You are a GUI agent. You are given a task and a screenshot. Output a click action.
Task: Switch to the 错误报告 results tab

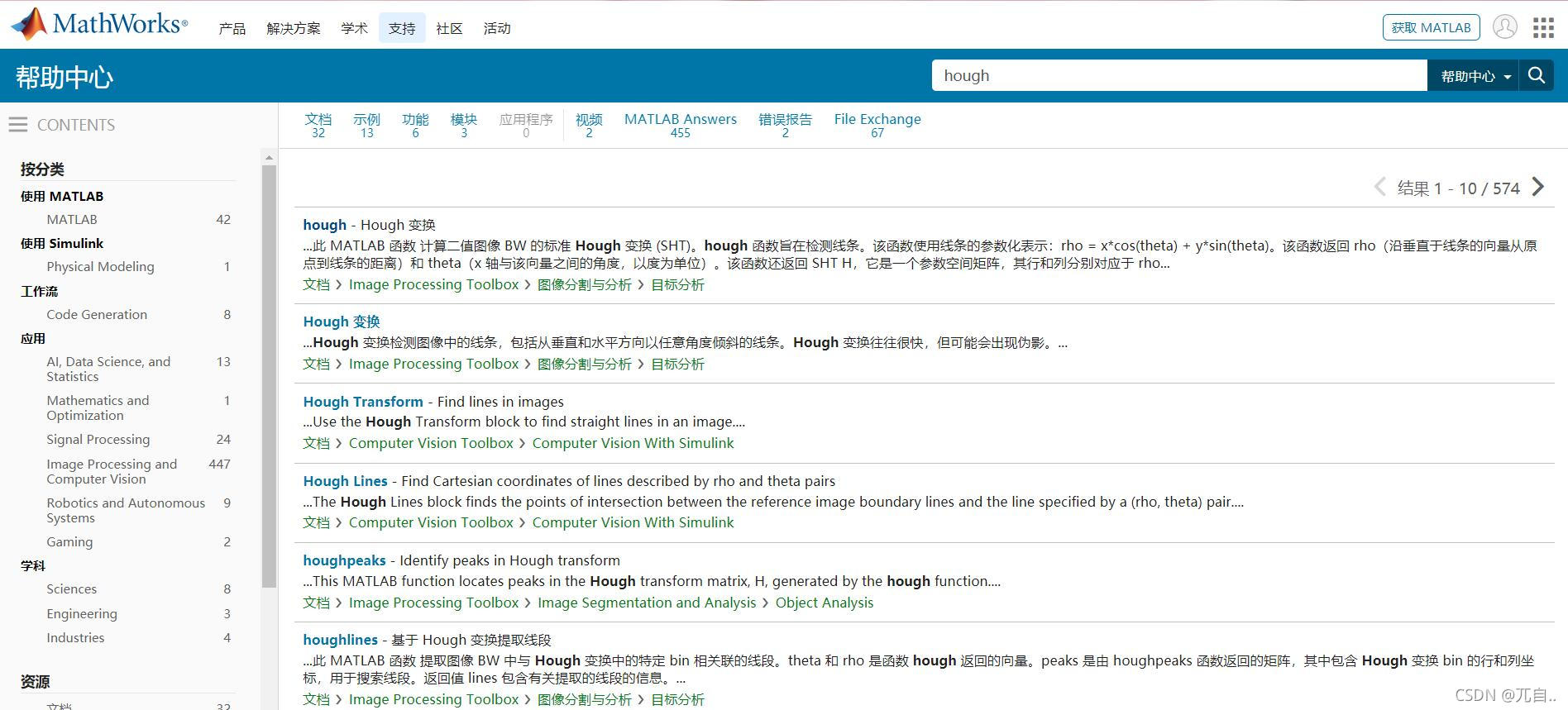tap(785, 126)
